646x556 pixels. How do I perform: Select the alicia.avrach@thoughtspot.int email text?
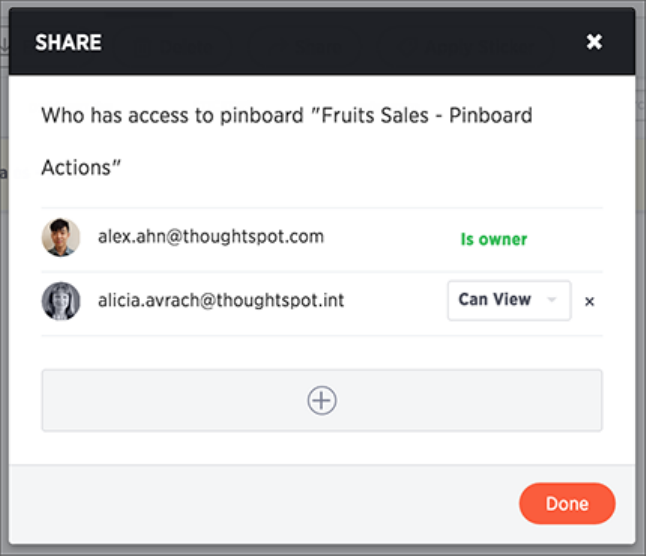220,299
